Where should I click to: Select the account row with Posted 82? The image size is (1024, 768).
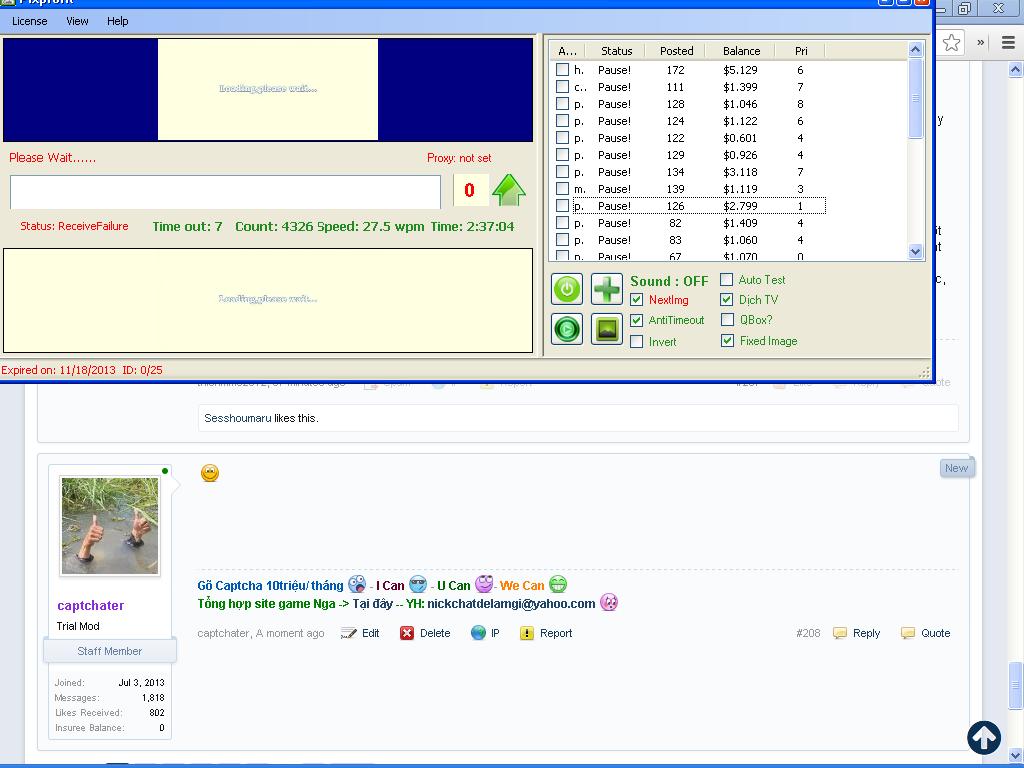click(x=692, y=223)
